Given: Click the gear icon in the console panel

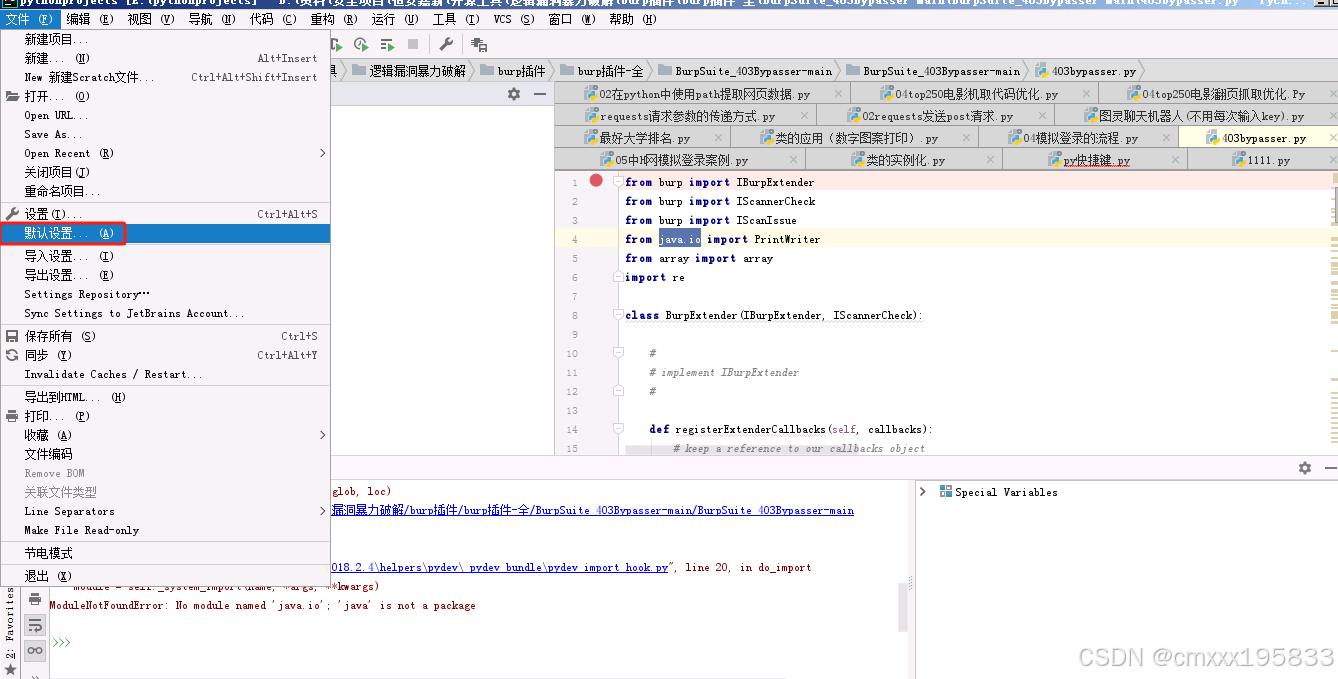Looking at the screenshot, I should click(1304, 467).
